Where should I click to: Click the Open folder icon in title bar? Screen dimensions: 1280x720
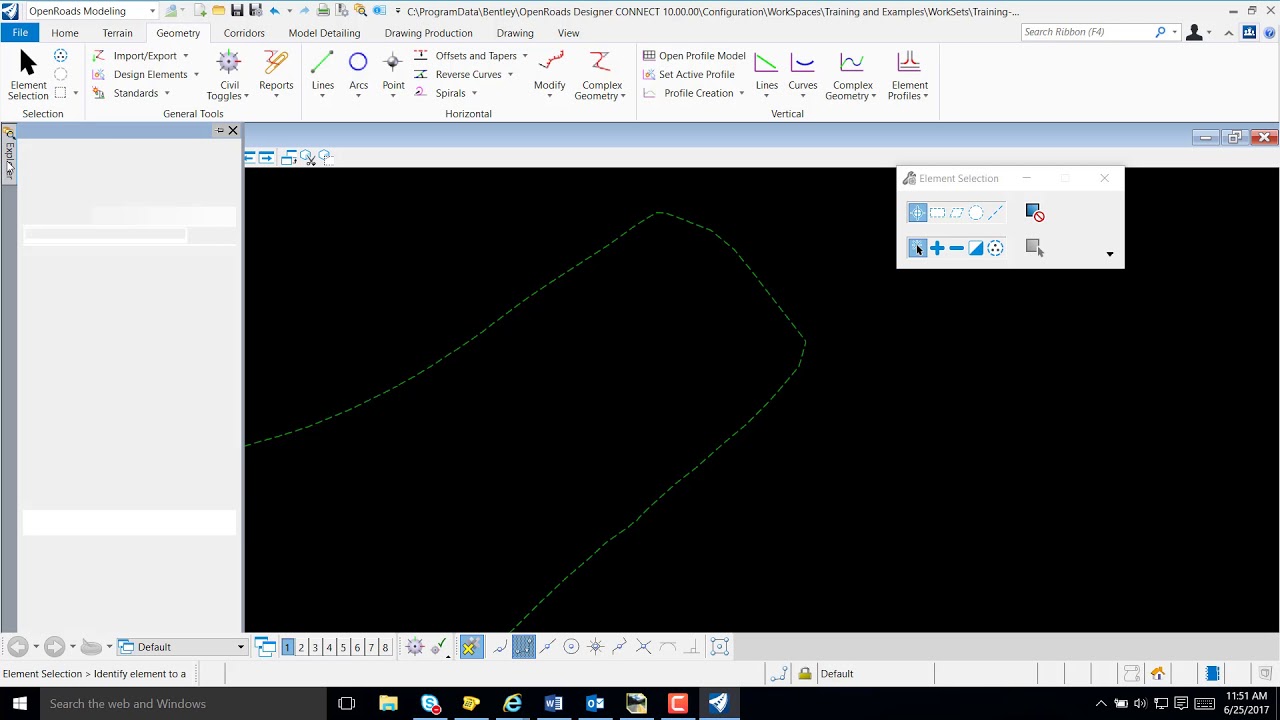218,11
